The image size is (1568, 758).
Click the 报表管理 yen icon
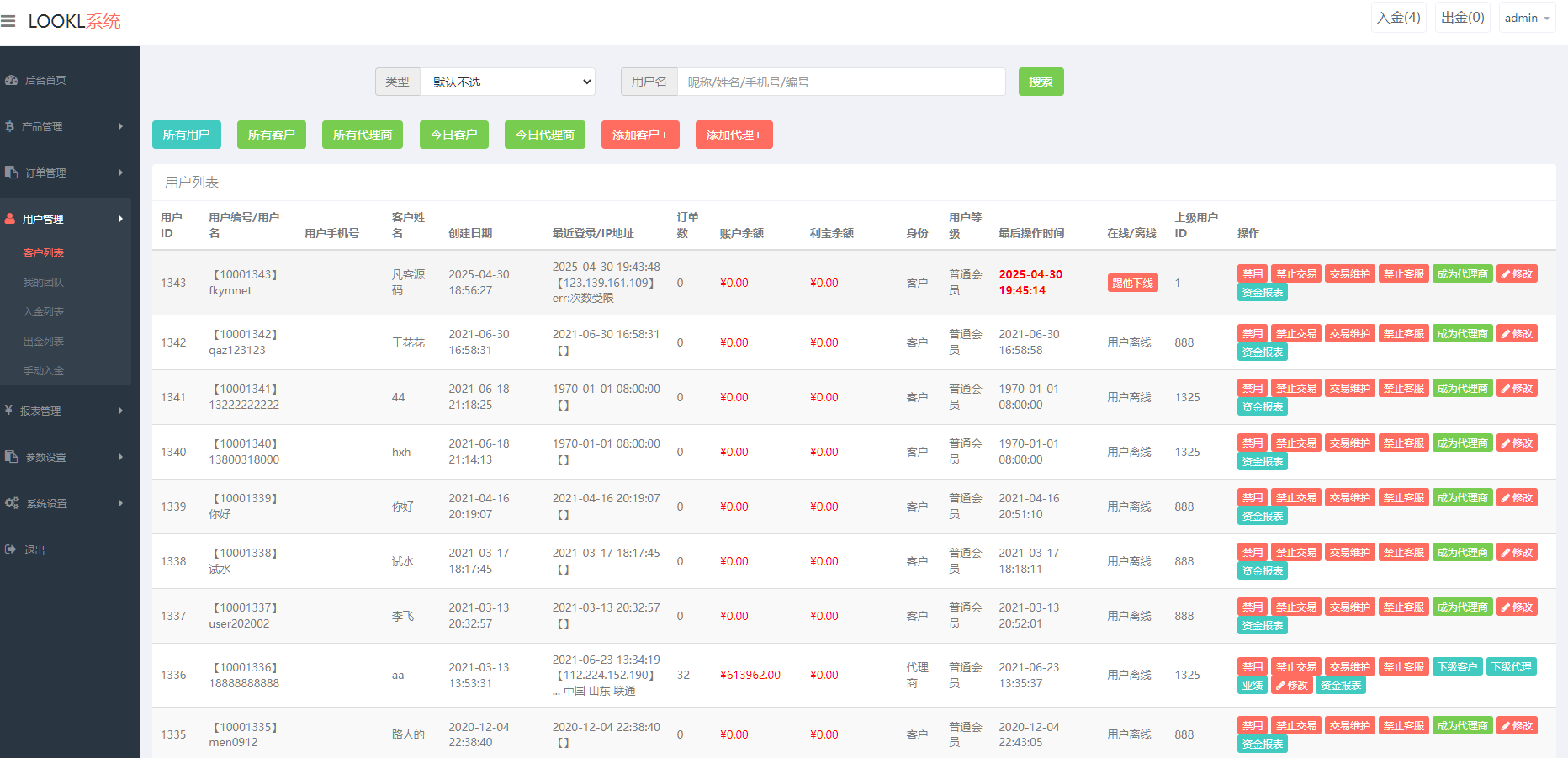click(8, 411)
